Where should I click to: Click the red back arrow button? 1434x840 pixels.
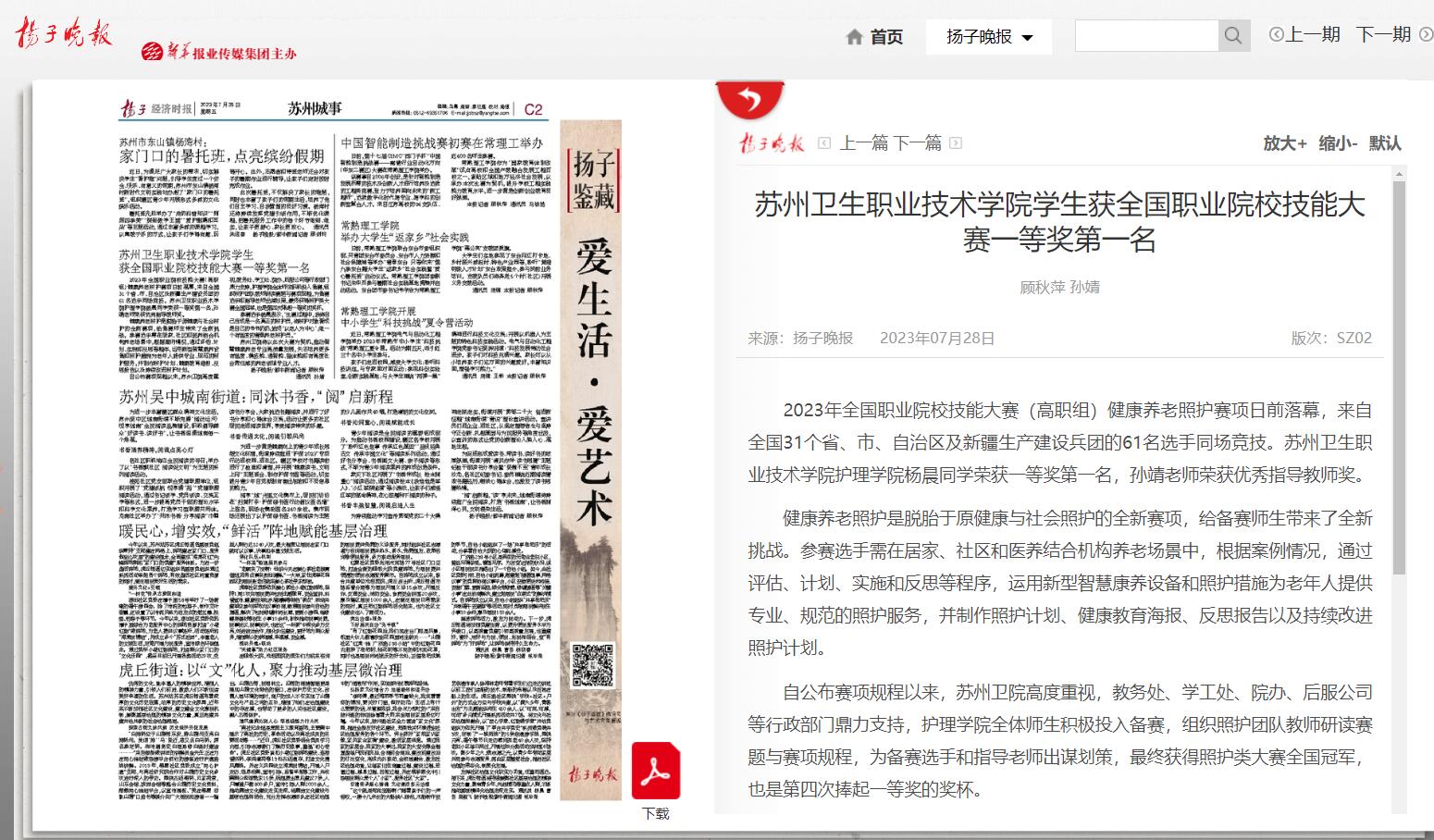749,98
